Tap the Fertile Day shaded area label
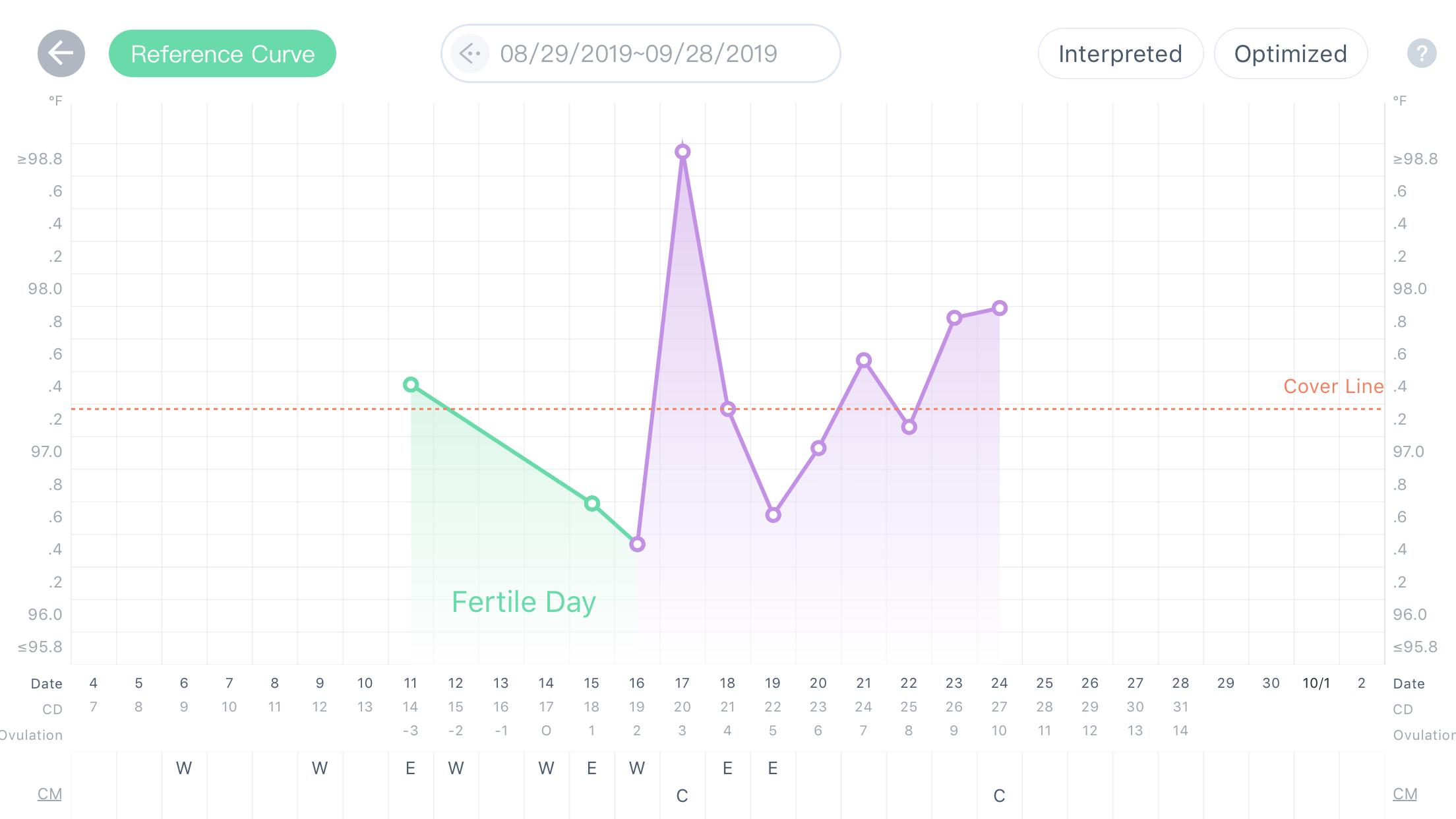 (x=524, y=602)
